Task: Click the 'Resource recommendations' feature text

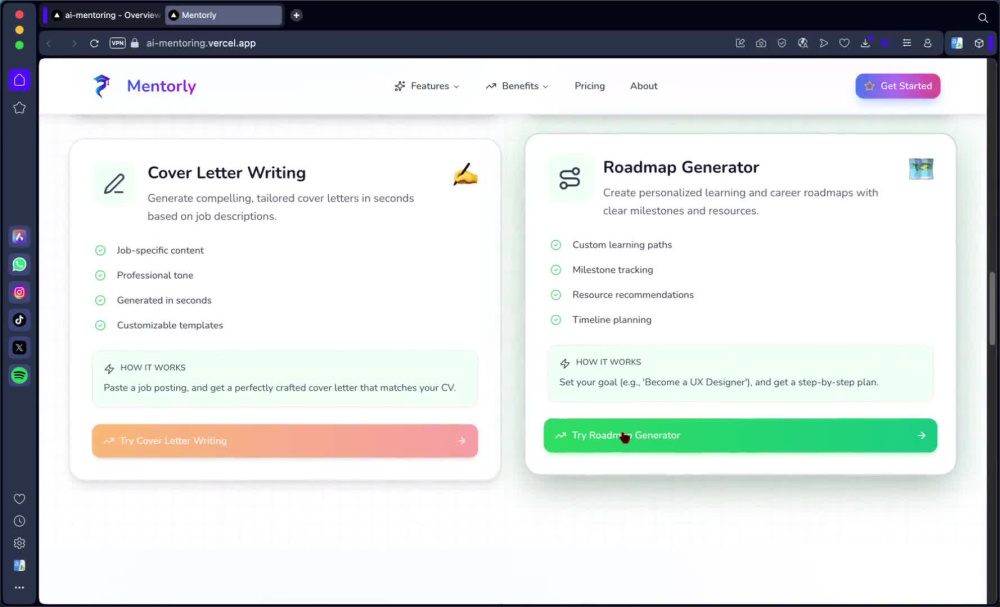Action: [x=633, y=295]
